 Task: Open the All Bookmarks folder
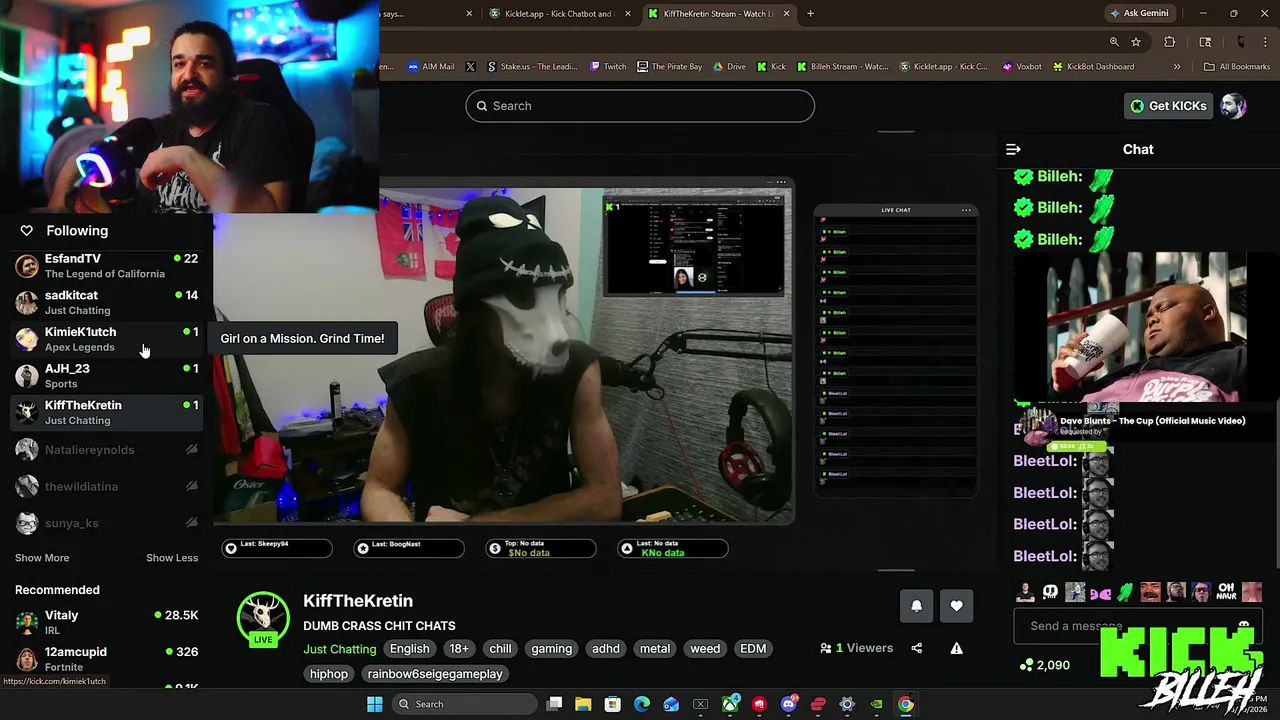[1237, 67]
